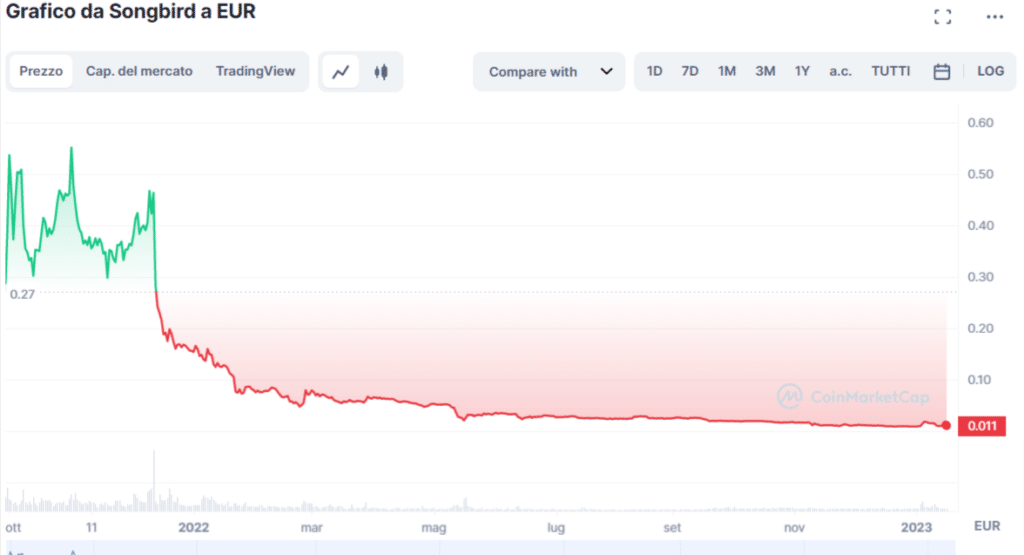This screenshot has height=555, width=1024.
Task: Click the range navigator strip below chart
Action: pos(481,547)
